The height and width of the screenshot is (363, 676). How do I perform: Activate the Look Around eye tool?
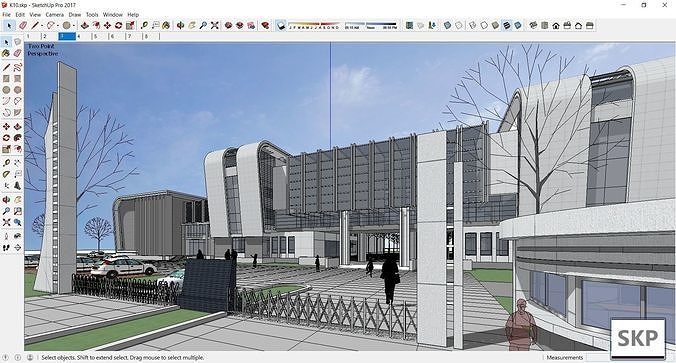17,236
